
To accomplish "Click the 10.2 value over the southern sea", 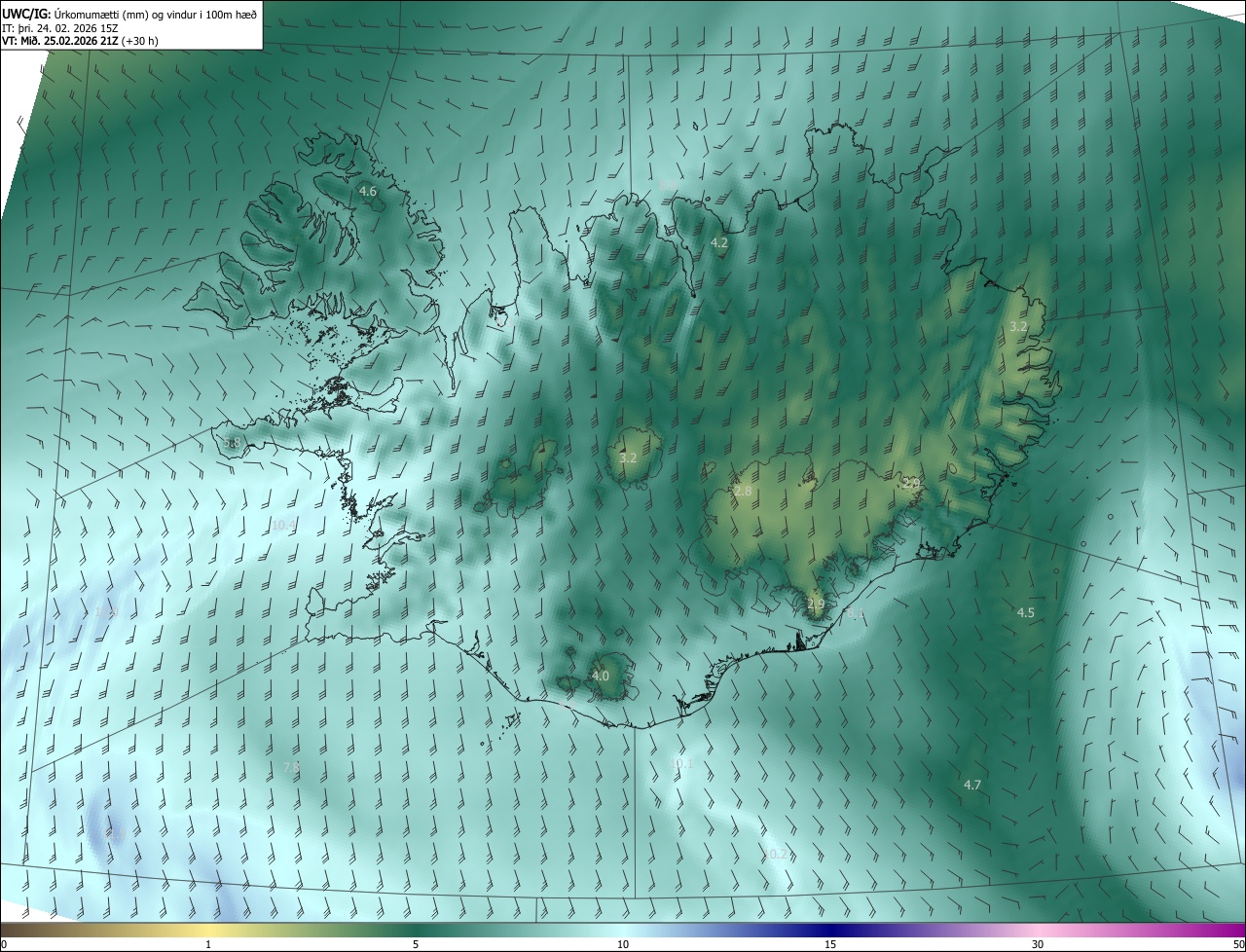I will 776,855.
